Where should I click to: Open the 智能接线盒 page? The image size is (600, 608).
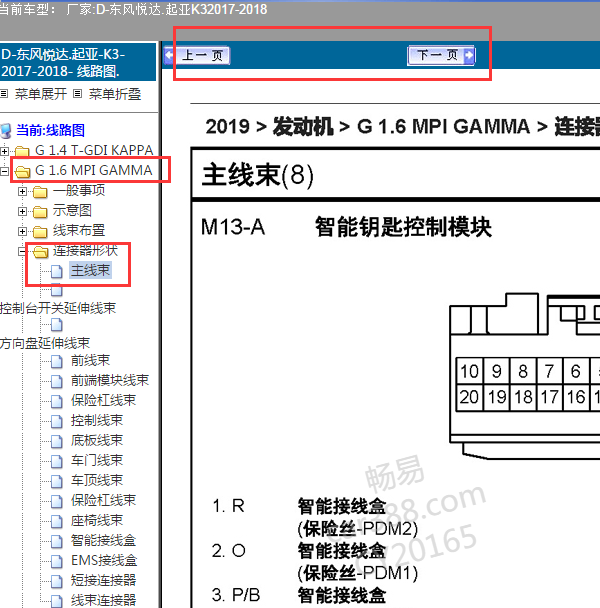click(104, 541)
